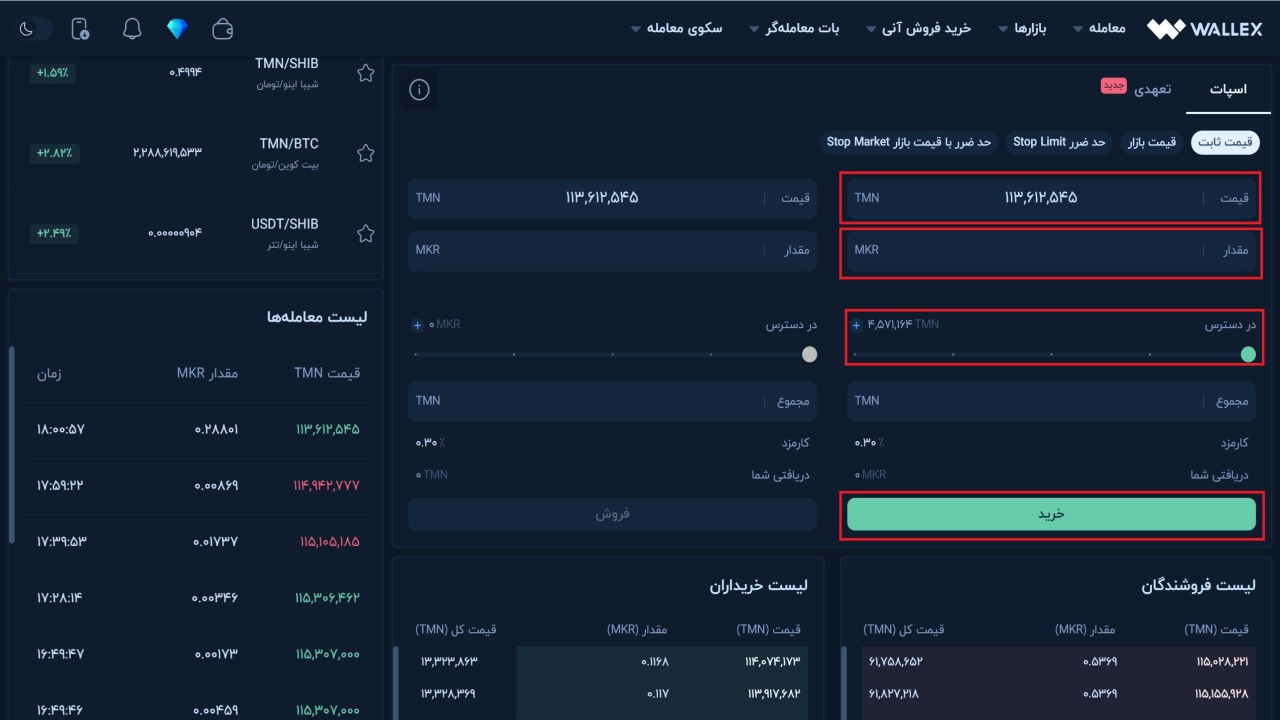Open the info icon on trade panel
Viewport: 1280px width, 720px height.
click(420, 90)
